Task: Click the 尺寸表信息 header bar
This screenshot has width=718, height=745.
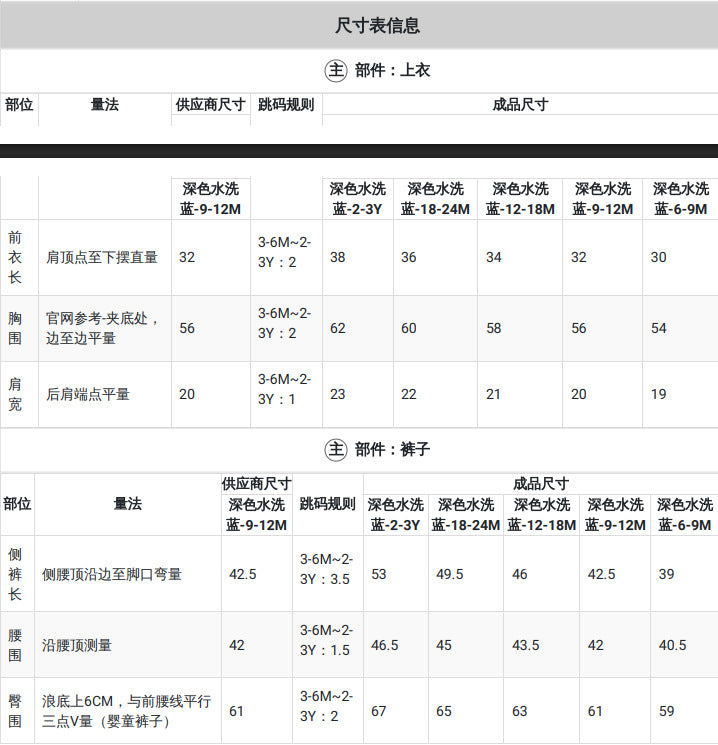Action: (x=359, y=25)
